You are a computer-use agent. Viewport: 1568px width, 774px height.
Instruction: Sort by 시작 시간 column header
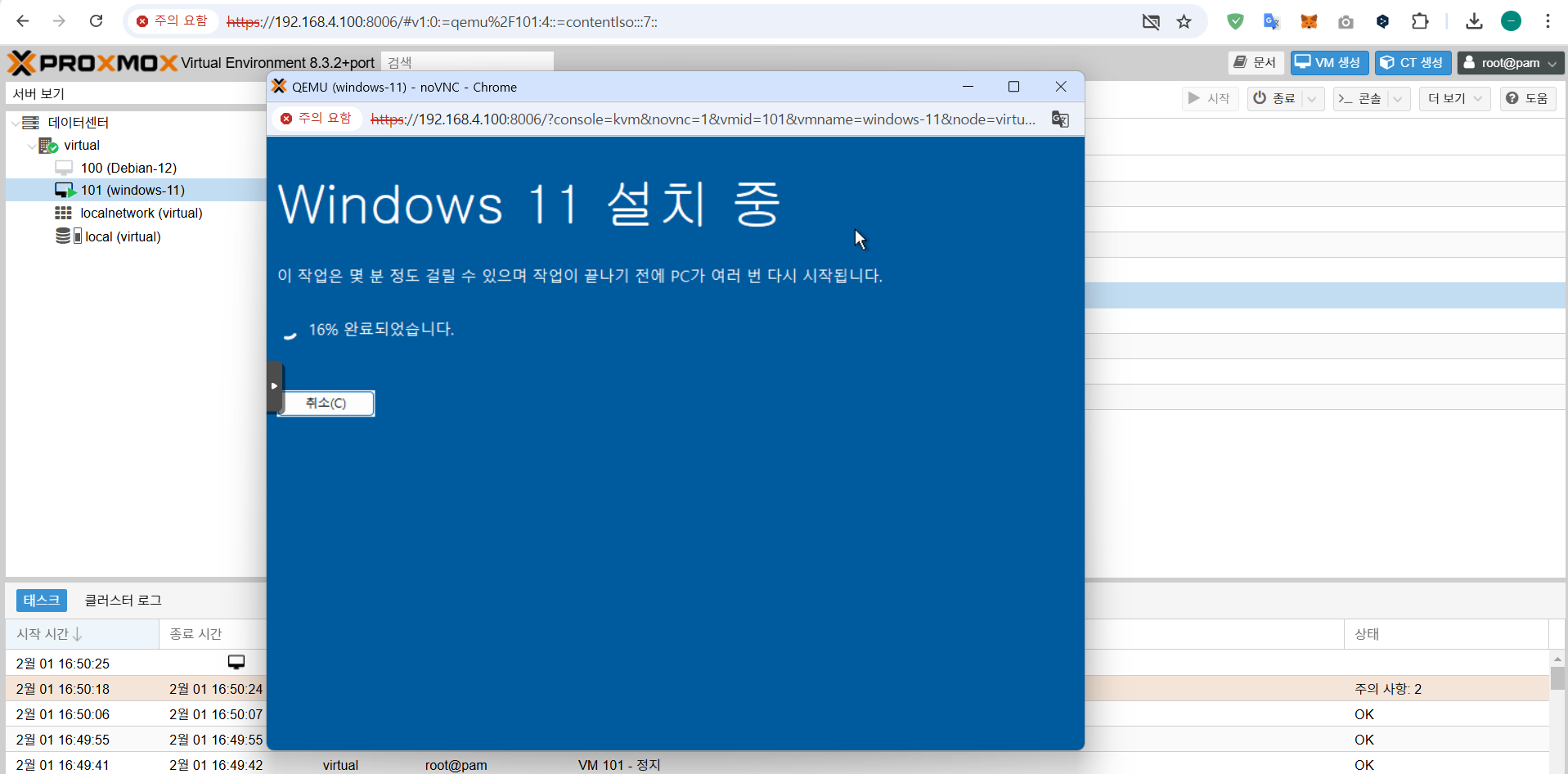(x=82, y=634)
